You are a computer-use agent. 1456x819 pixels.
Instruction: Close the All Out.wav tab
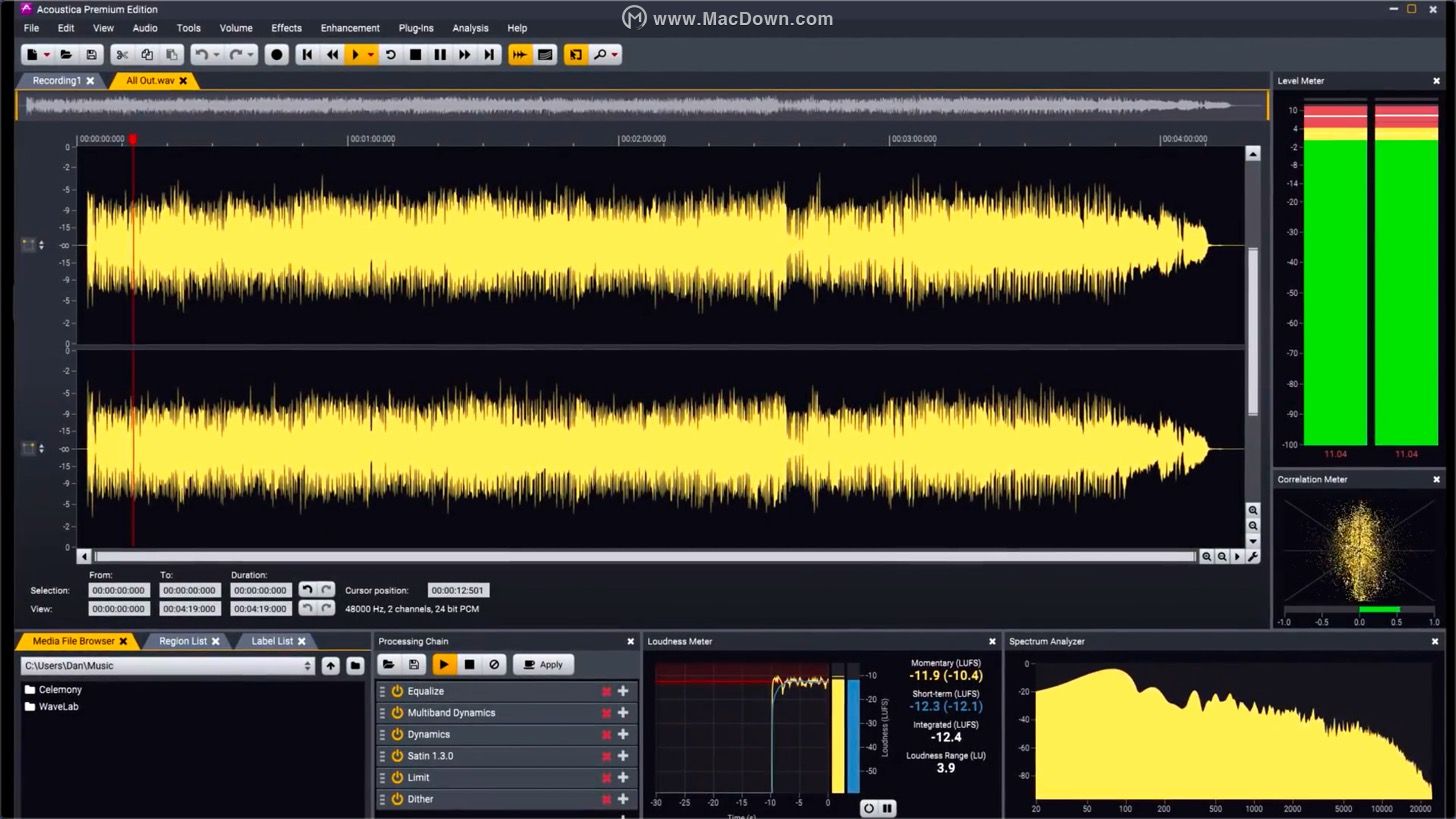pyautogui.click(x=183, y=81)
